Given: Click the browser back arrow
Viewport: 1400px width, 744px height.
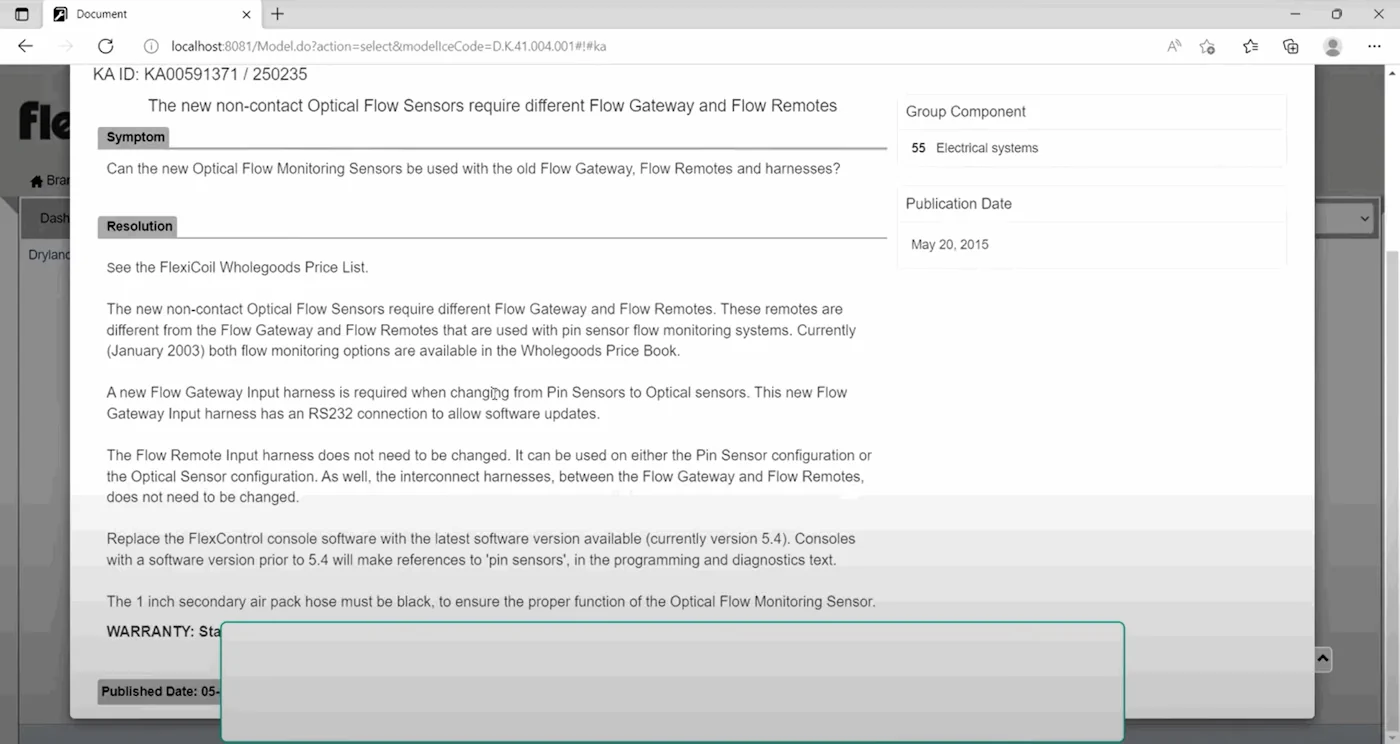Looking at the screenshot, I should coord(26,46).
